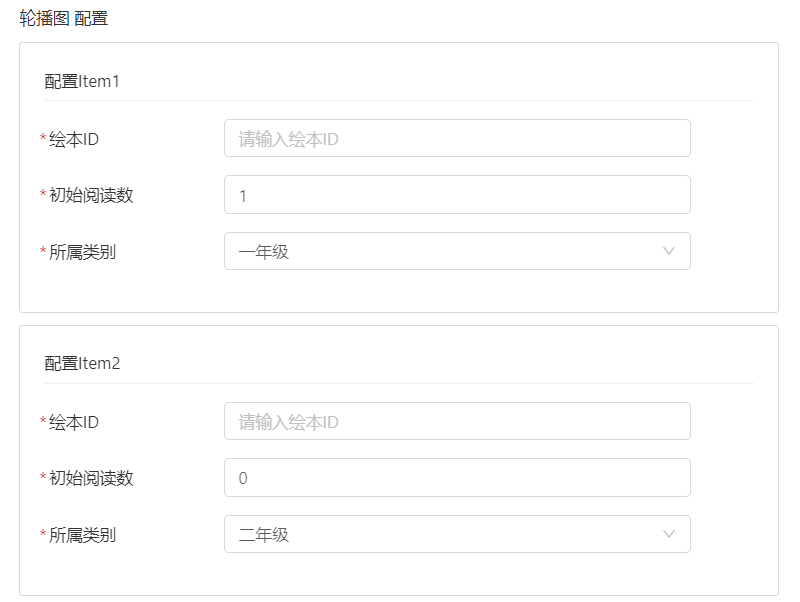
Task: Select the 配置Item1 section header
Action: [82, 81]
